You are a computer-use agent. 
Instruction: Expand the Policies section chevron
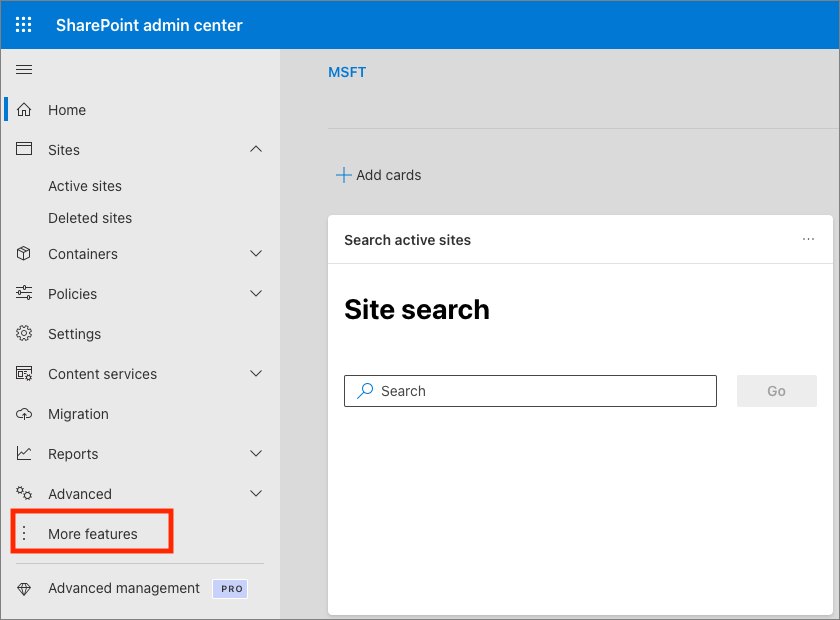pyautogui.click(x=256, y=293)
